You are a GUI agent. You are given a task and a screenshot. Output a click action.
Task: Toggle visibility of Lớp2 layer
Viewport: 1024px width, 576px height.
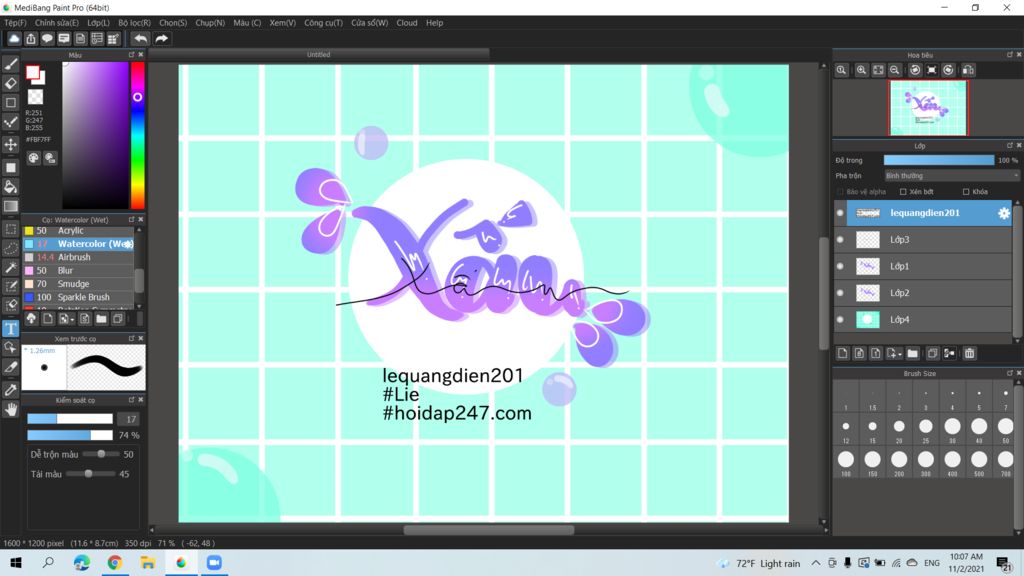point(840,293)
